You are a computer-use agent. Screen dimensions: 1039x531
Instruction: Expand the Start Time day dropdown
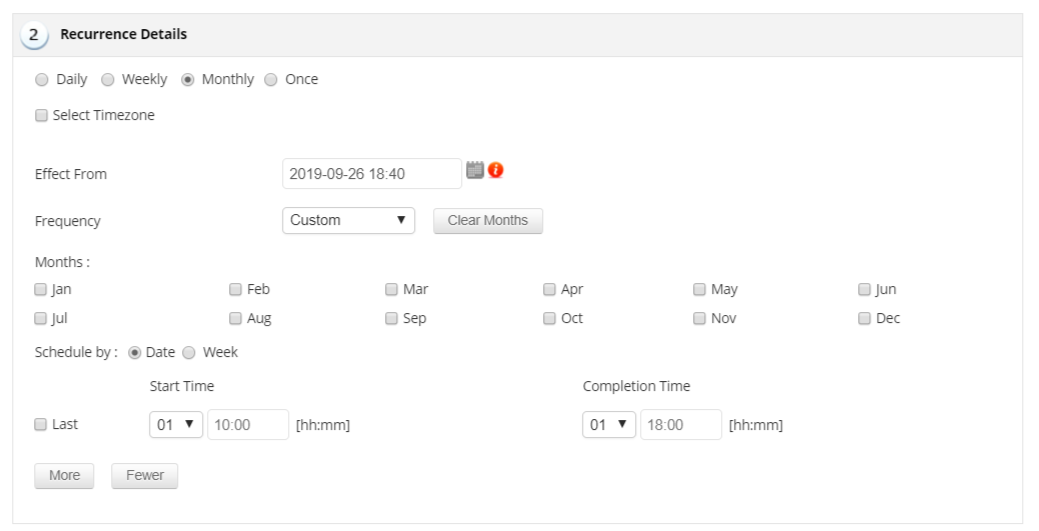176,425
